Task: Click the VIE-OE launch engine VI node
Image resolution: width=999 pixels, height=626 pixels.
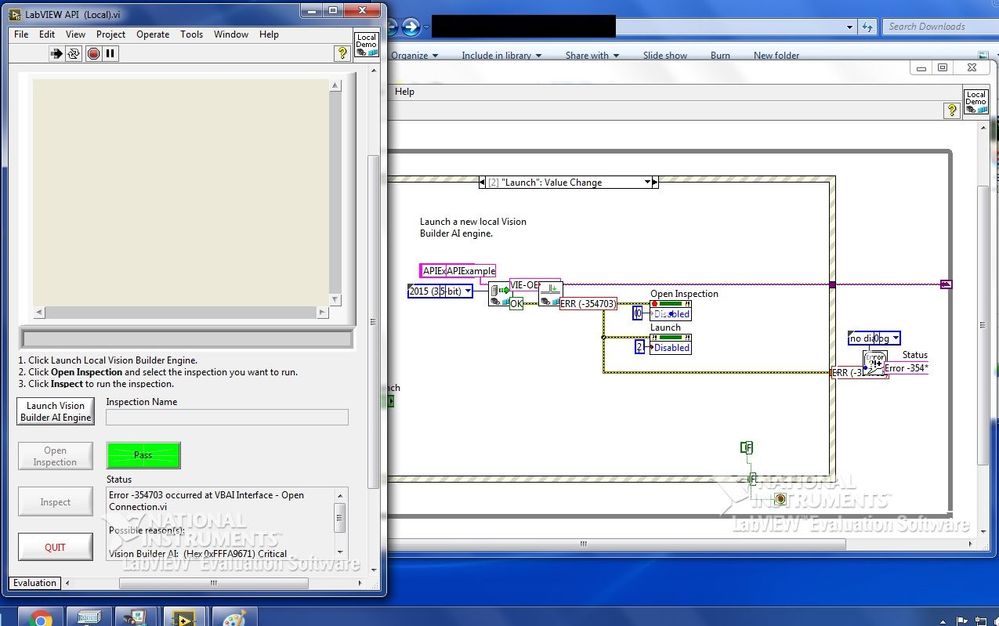Action: (499, 294)
